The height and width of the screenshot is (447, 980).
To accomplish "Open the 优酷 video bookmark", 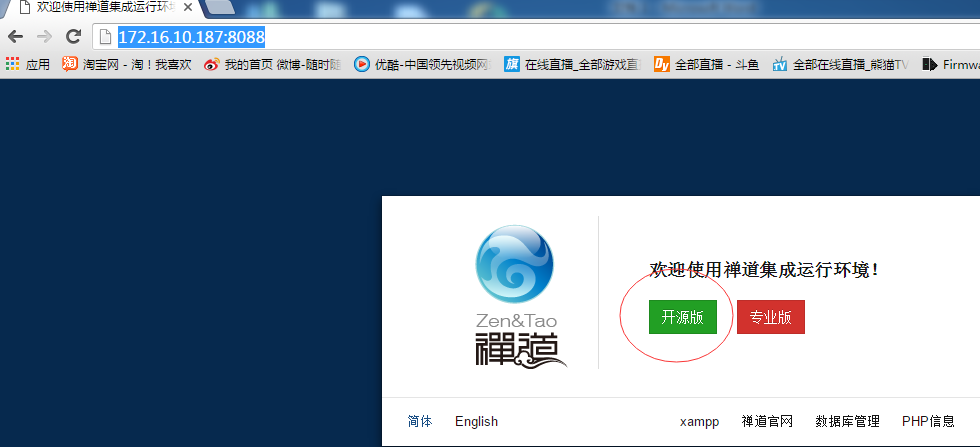I will [422, 64].
